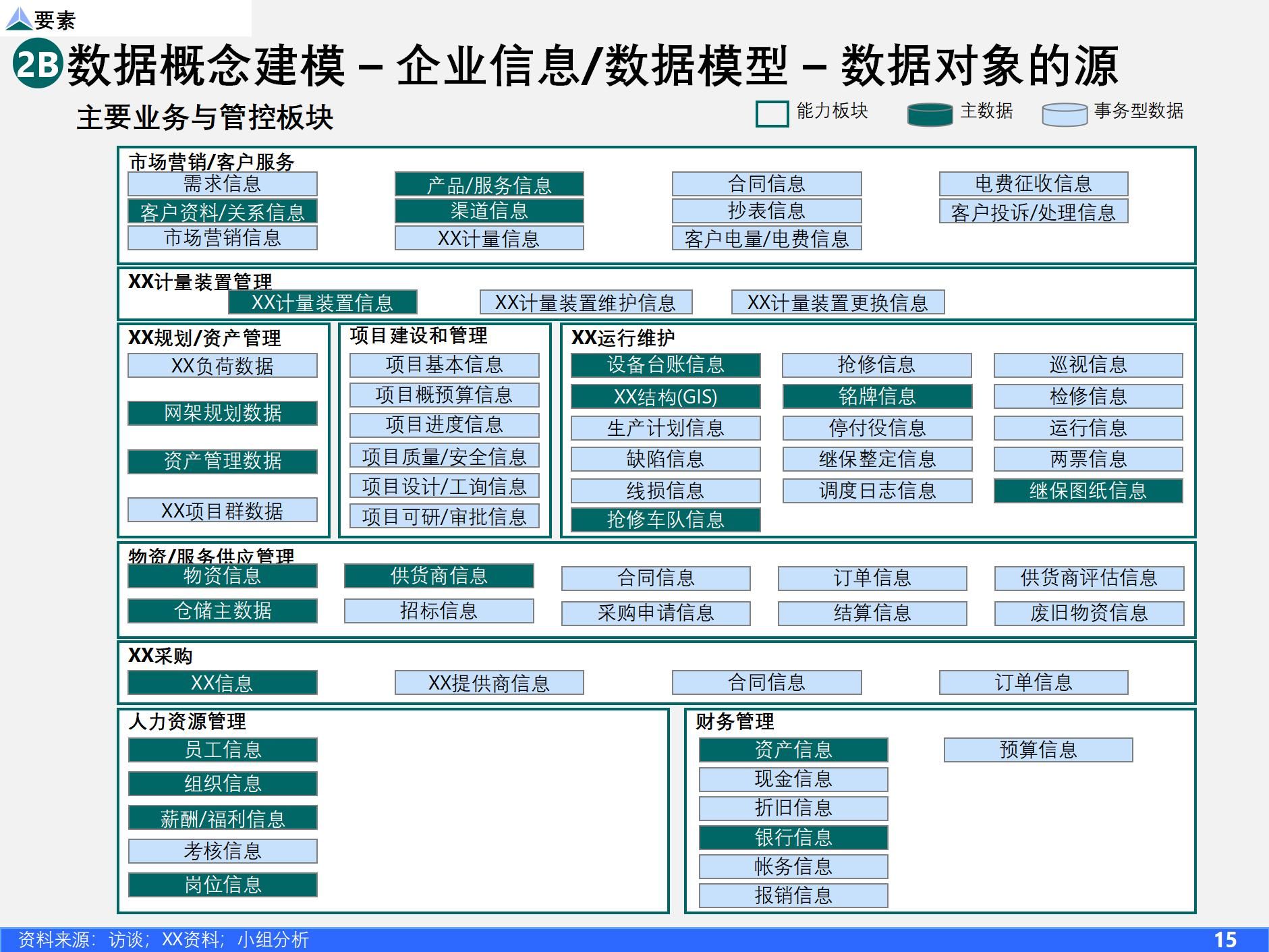Click the 电费征收信息 box
This screenshot has height=952, width=1269.
[x=1034, y=184]
